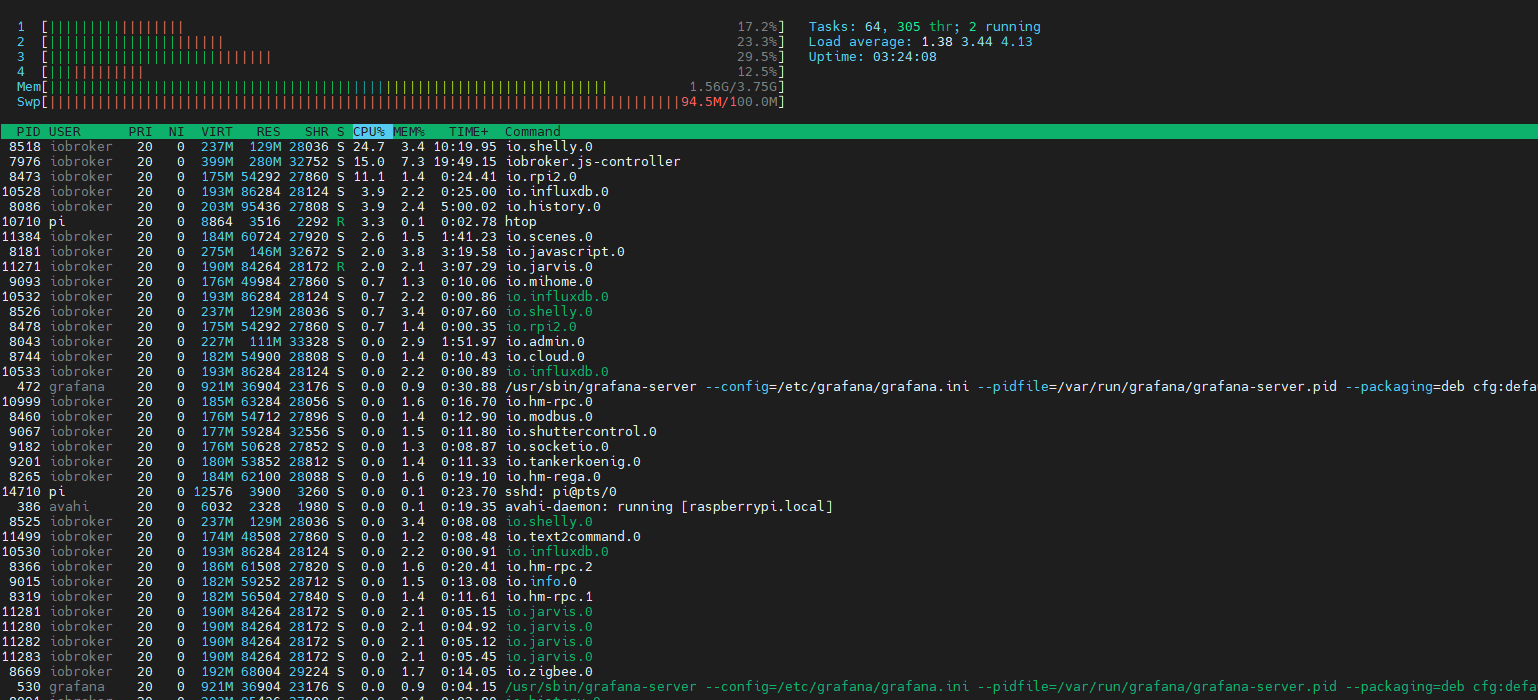Select the io.zigbee.0 process row
The image size is (1538, 700).
click(548, 672)
